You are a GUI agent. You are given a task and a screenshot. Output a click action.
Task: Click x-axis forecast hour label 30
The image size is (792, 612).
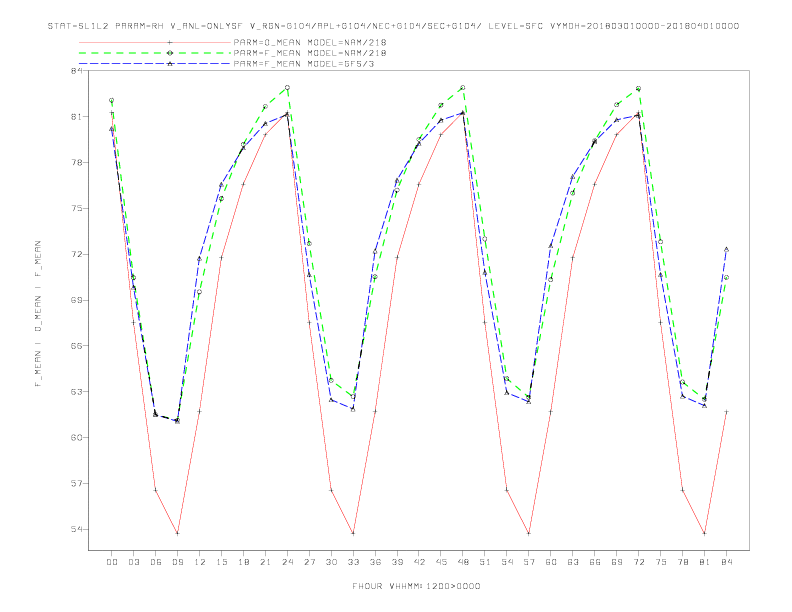pyautogui.click(x=331, y=562)
